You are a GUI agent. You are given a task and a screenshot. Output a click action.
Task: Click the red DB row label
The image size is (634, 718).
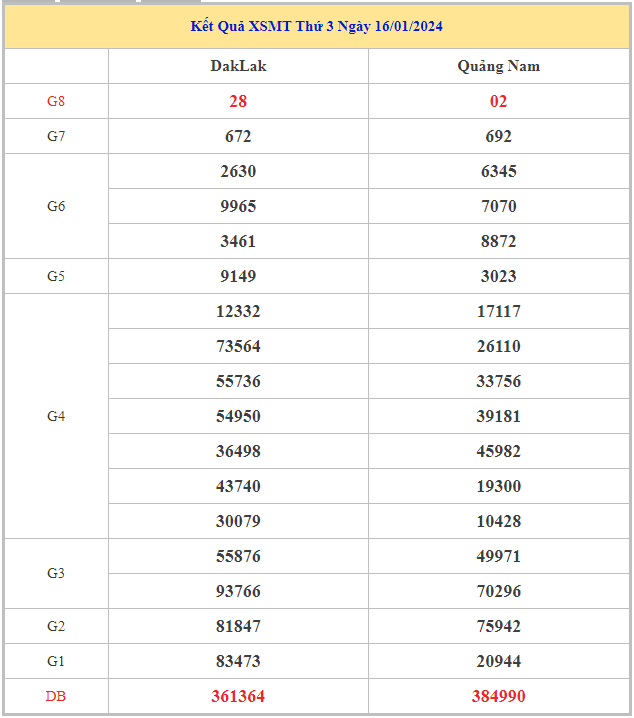[56, 696]
